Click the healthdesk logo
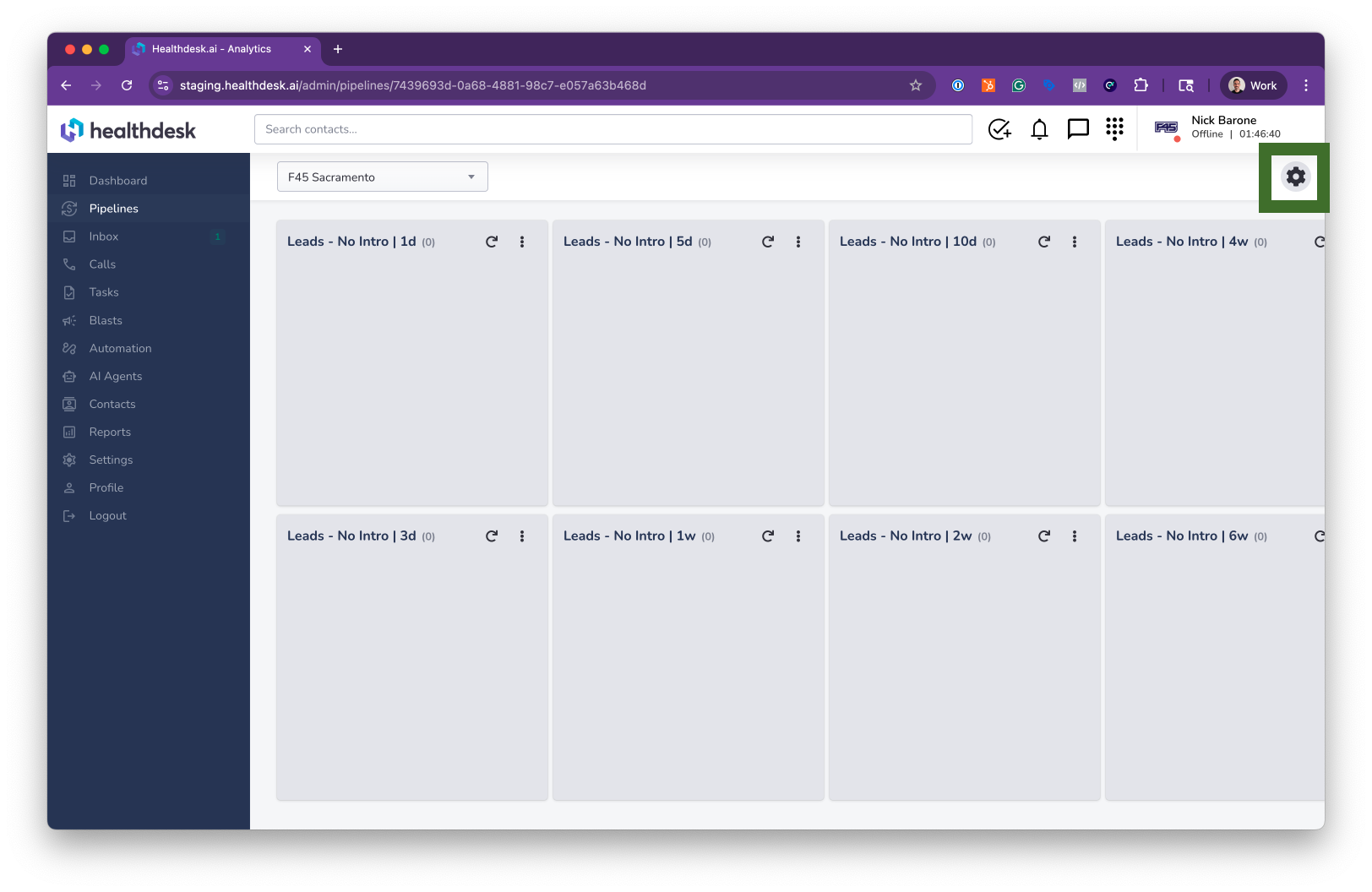Viewport: 1372px width, 892px height. click(x=127, y=130)
